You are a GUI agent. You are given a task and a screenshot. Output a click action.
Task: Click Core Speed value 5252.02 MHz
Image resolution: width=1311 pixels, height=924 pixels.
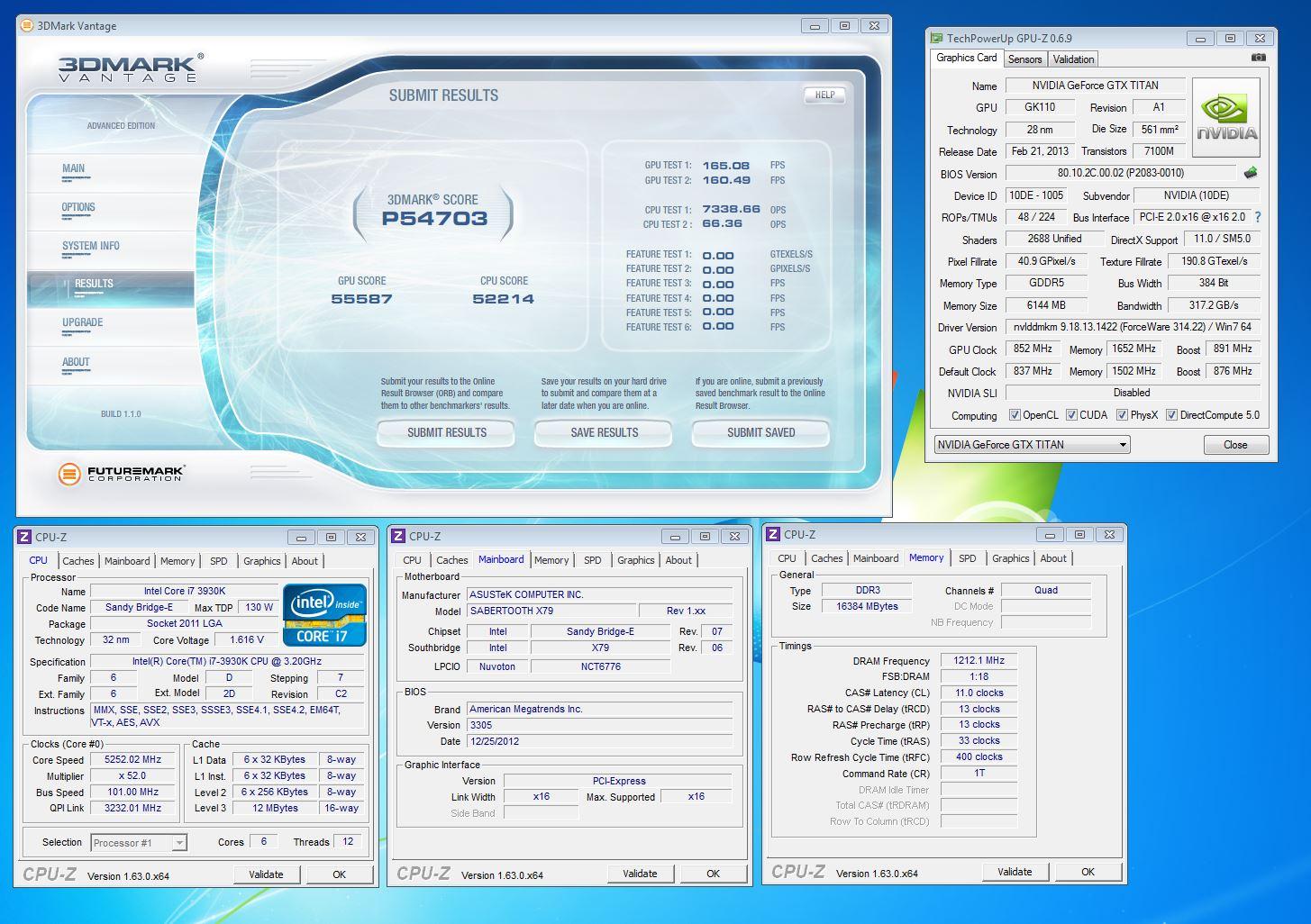(133, 760)
